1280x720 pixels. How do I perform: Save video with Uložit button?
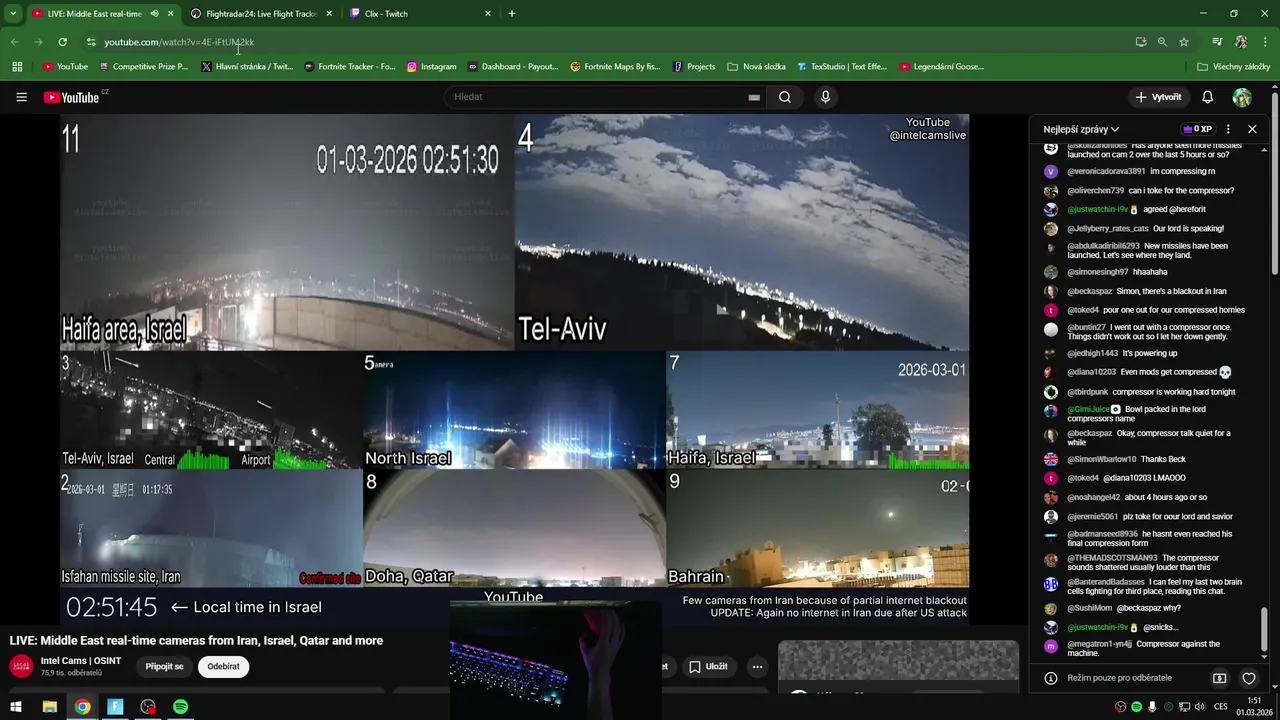[x=708, y=666]
